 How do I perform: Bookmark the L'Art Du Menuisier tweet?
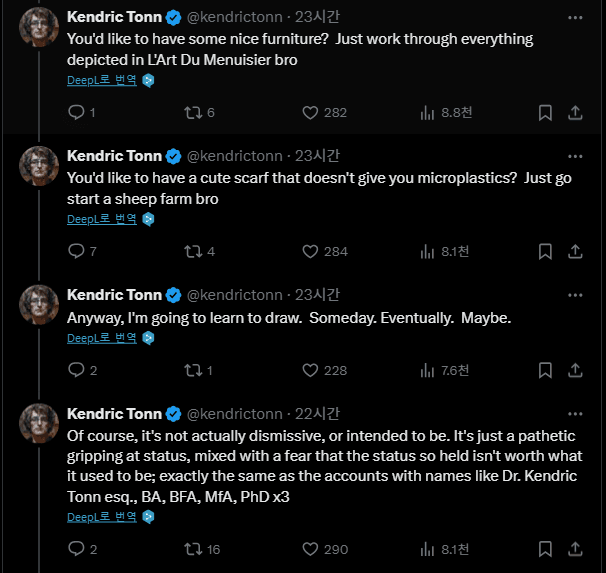tap(545, 113)
